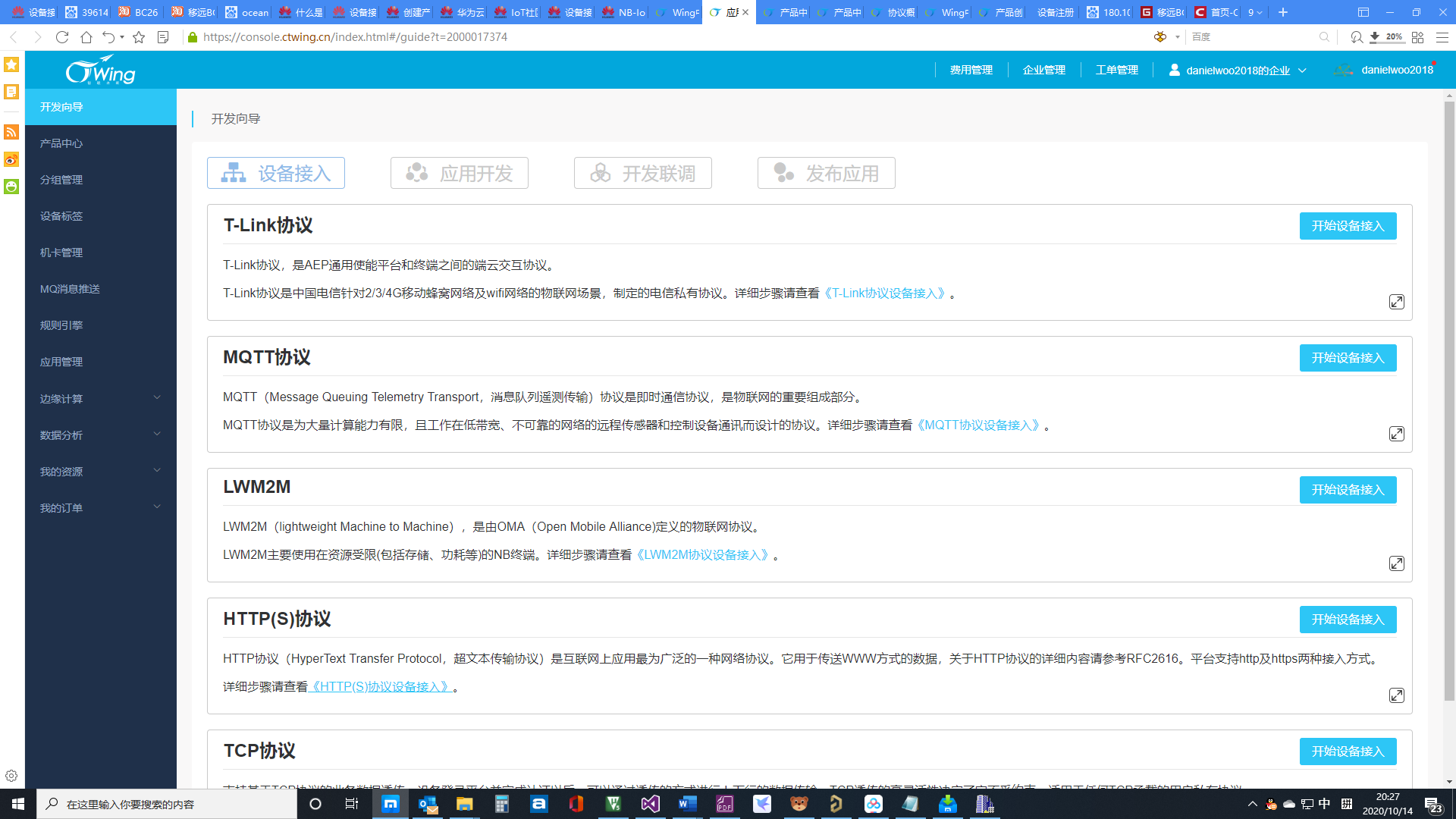Click the expand icon on MQTT协议 card
Screen dimensions: 1456x819
pyautogui.click(x=1398, y=434)
